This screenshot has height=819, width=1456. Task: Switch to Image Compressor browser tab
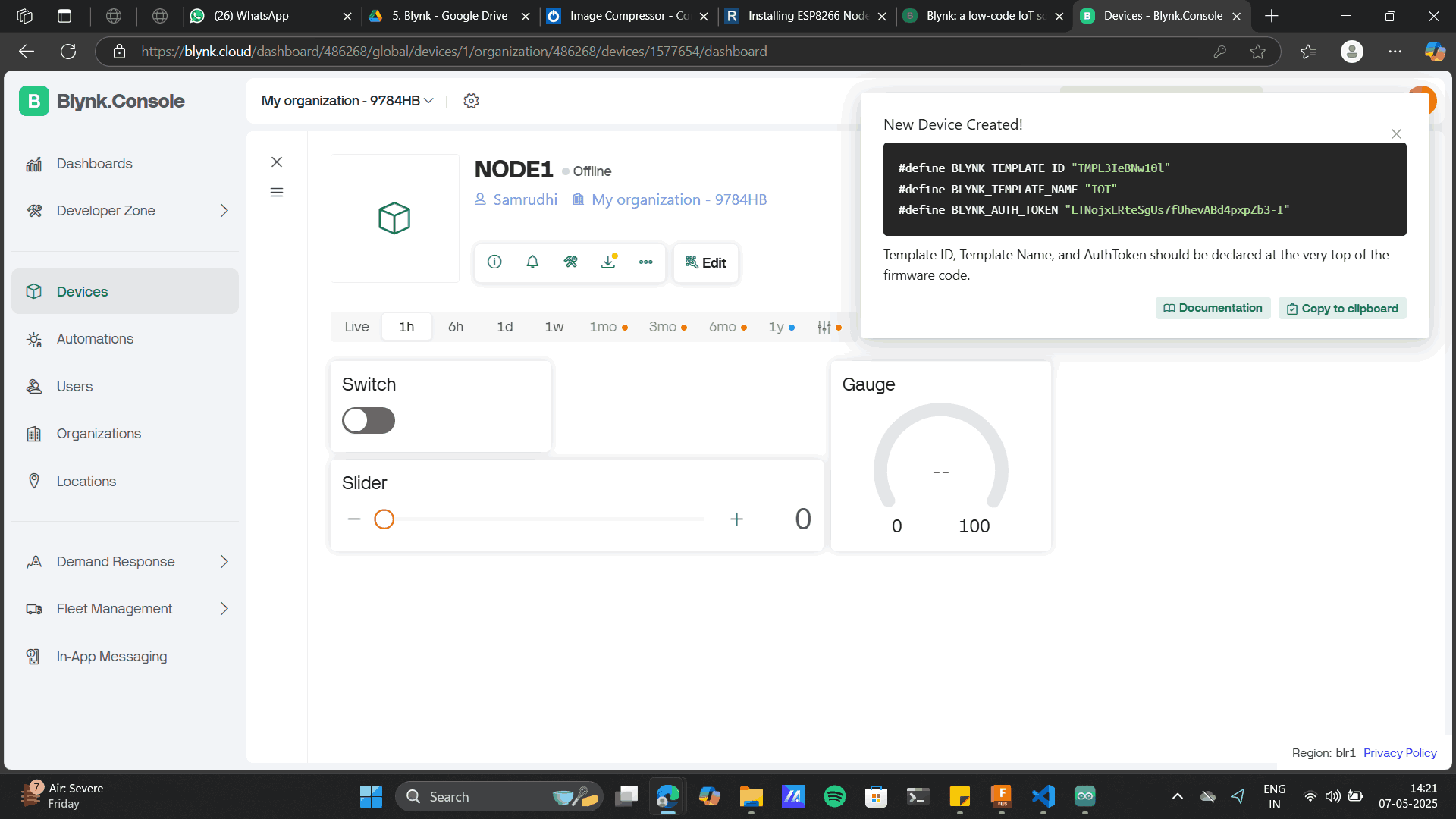pos(628,16)
